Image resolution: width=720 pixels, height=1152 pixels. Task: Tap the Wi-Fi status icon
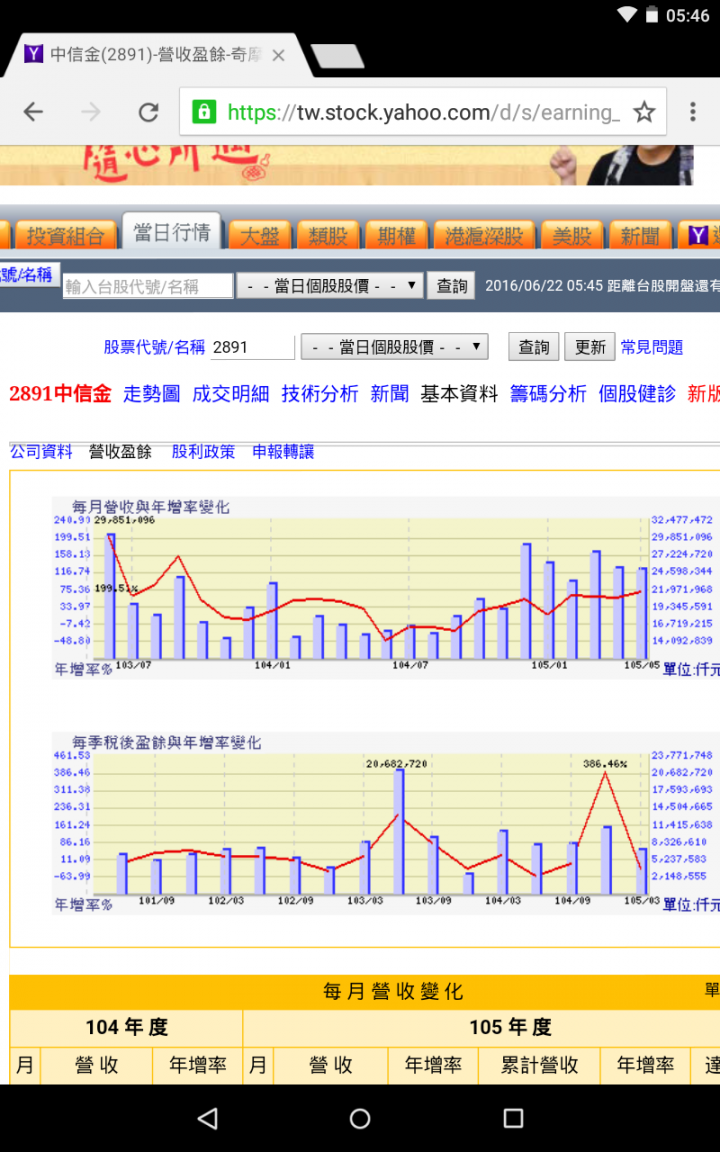click(x=627, y=15)
